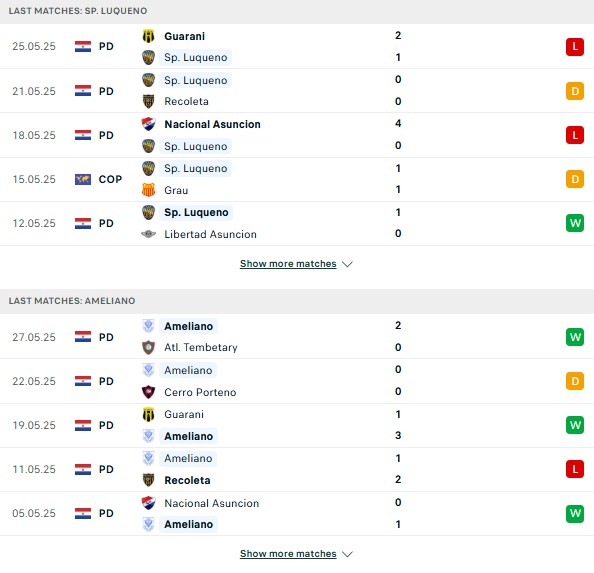Click the Guarani crest in the 25.05.25 match
Viewport: 594px width, 573px height.
point(148,36)
